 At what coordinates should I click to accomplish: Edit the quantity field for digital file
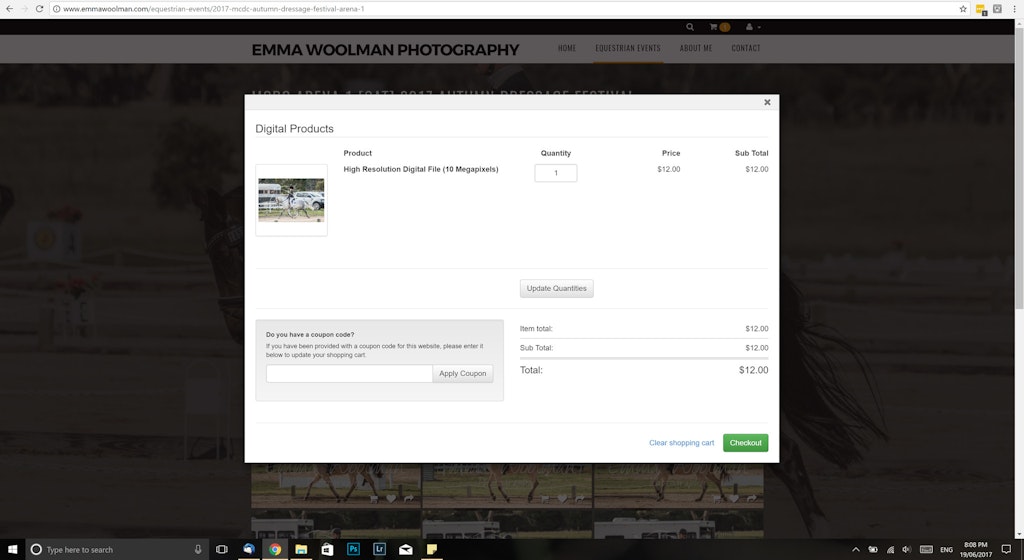[556, 173]
